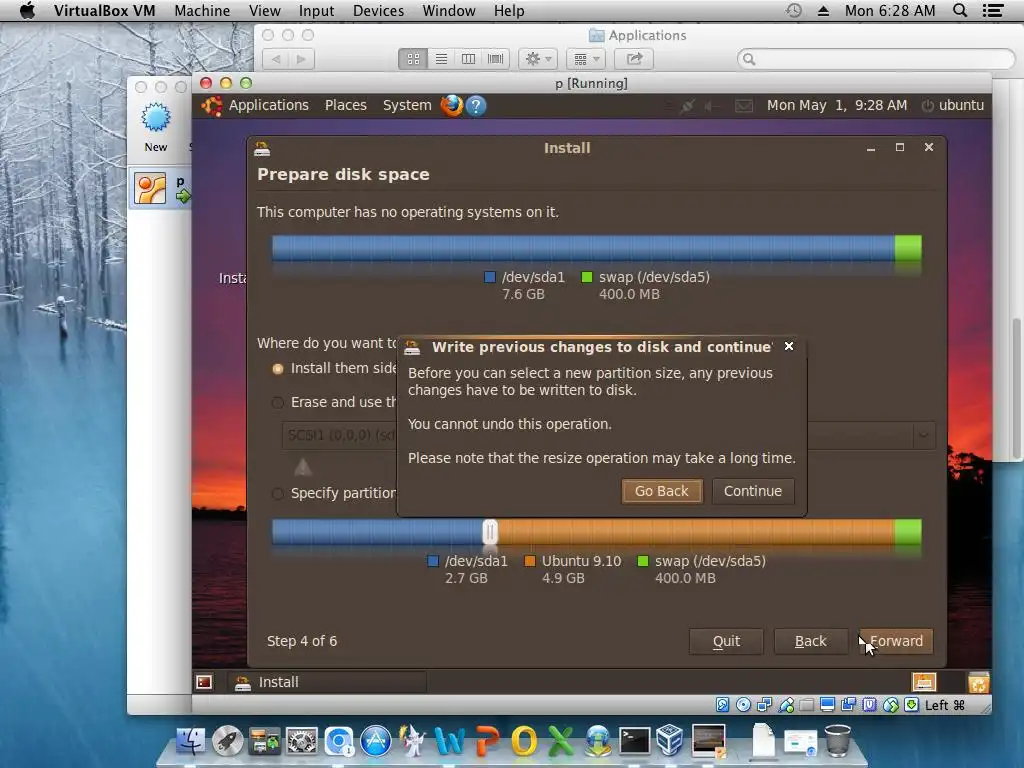The height and width of the screenshot is (768, 1024).
Task: Click the Time Machine icon in the menu bar
Action: click(793, 10)
